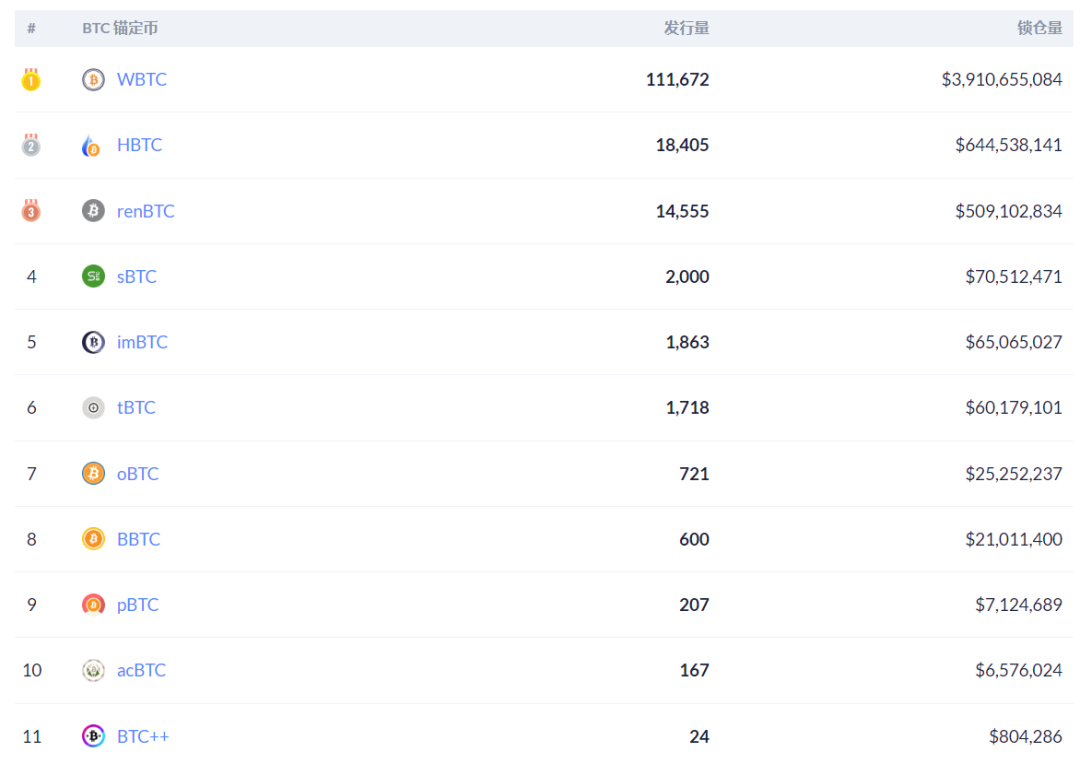Viewport: 1080px width, 764px height.
Task: Click the WBTC coin logo icon
Action: 93,80
